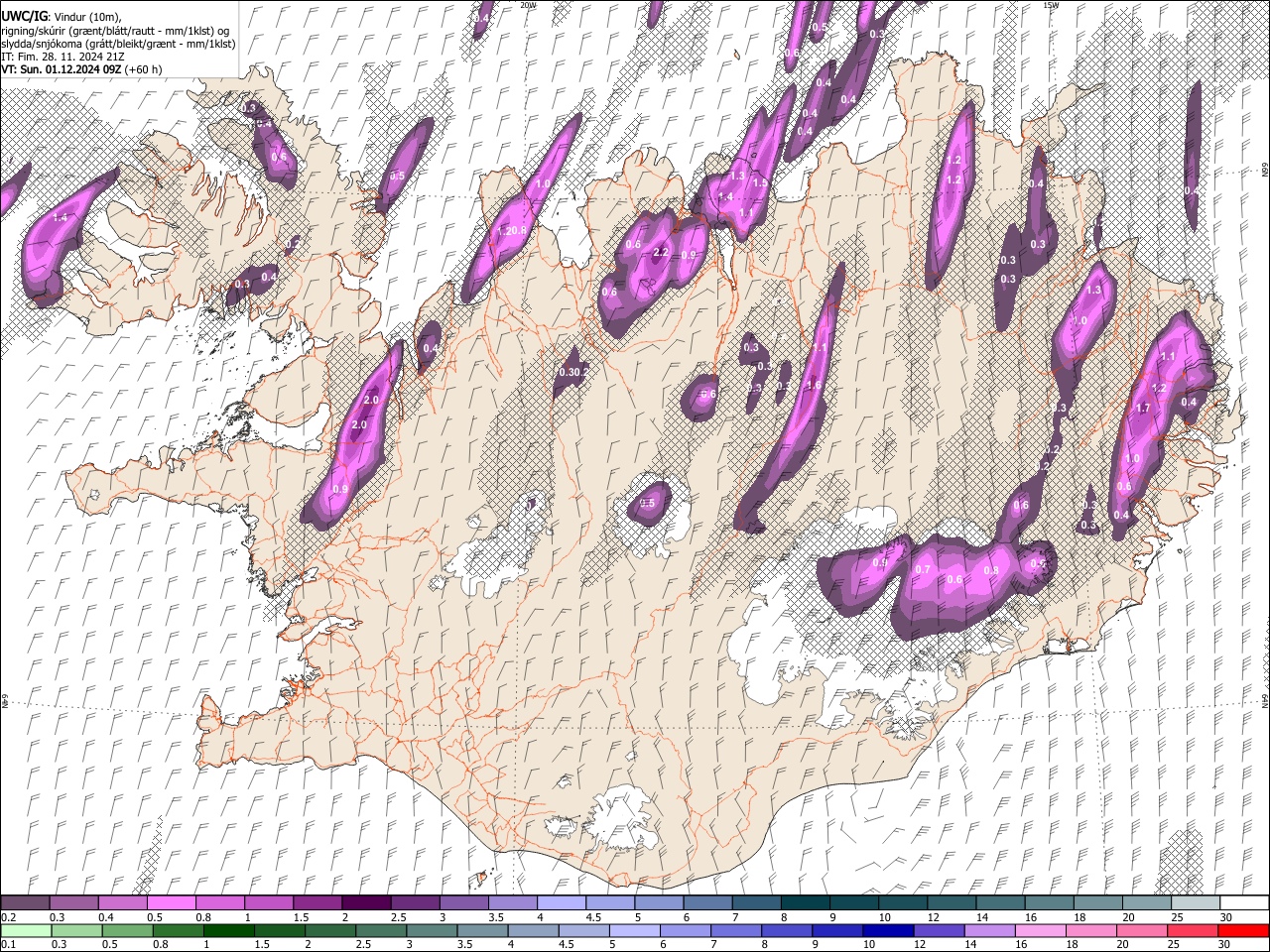Click the '1.6' snowfall value on the map
This screenshot has height=952, width=1270.
point(814,386)
